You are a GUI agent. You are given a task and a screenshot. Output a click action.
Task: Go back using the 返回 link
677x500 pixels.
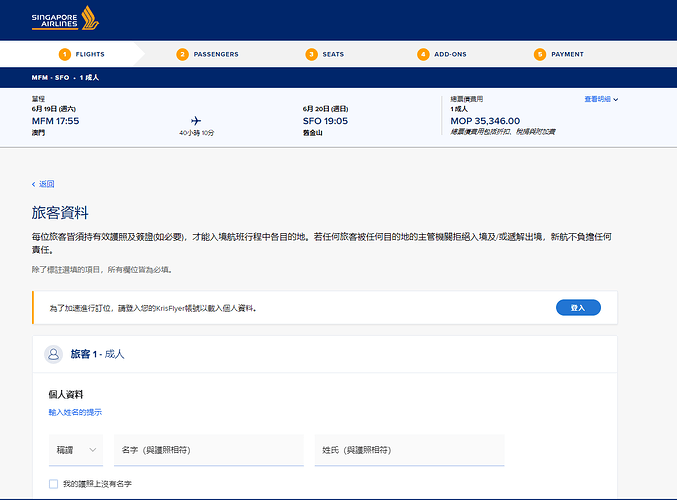pyautogui.click(x=47, y=184)
